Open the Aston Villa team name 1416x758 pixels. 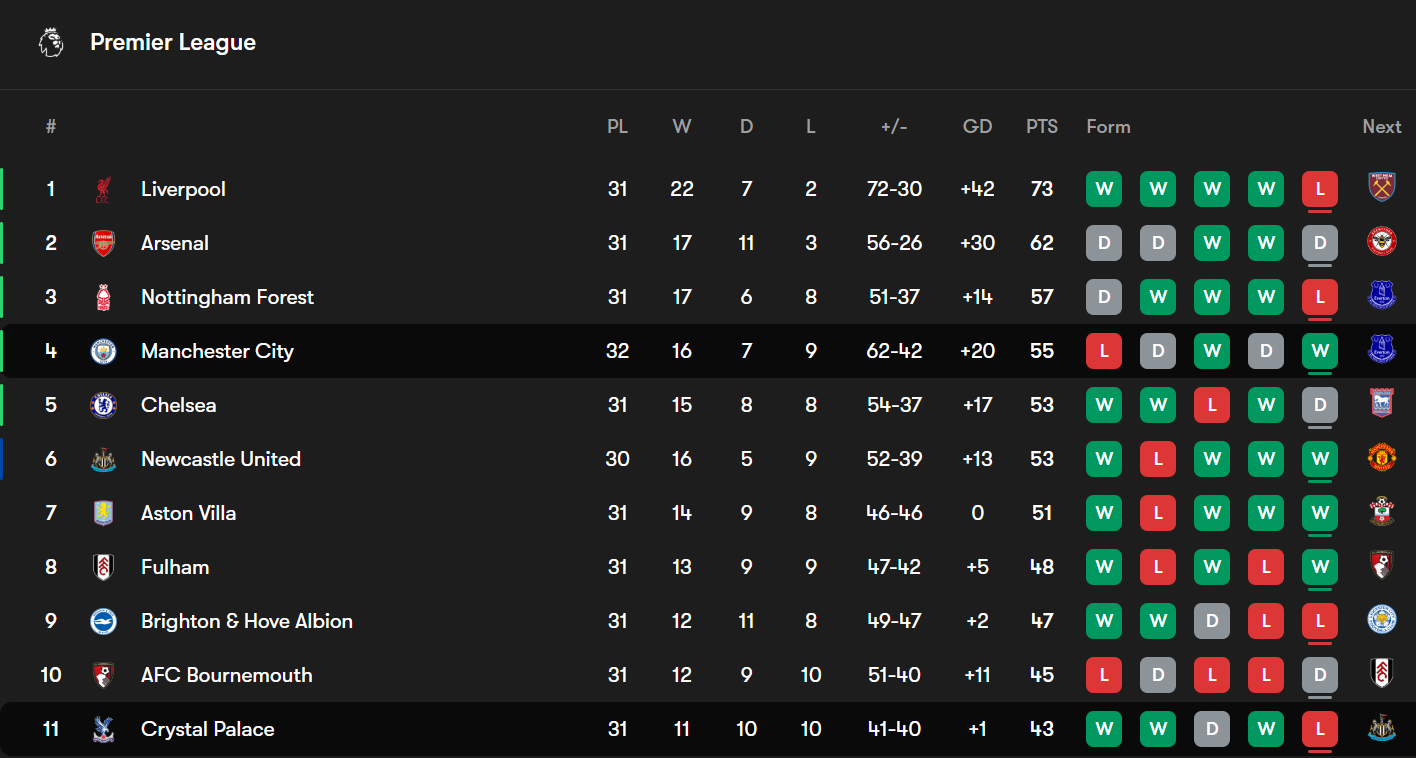pos(189,513)
